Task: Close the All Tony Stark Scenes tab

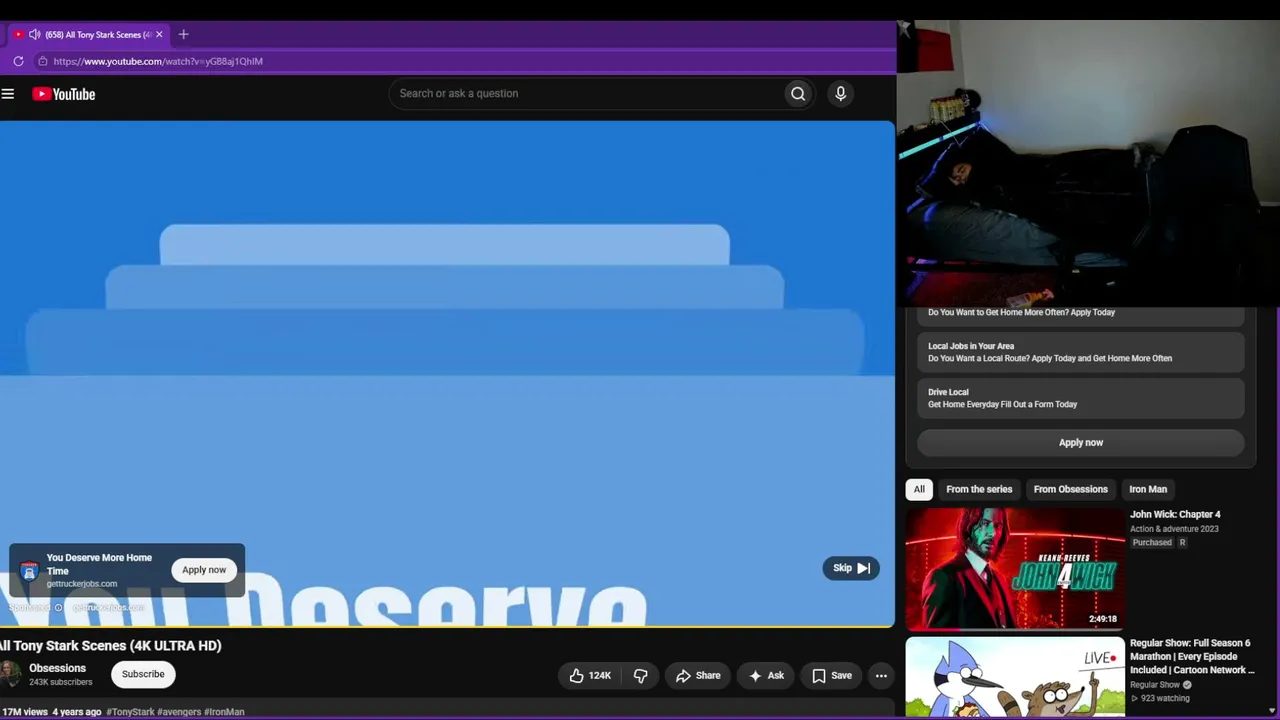Action: [159, 34]
